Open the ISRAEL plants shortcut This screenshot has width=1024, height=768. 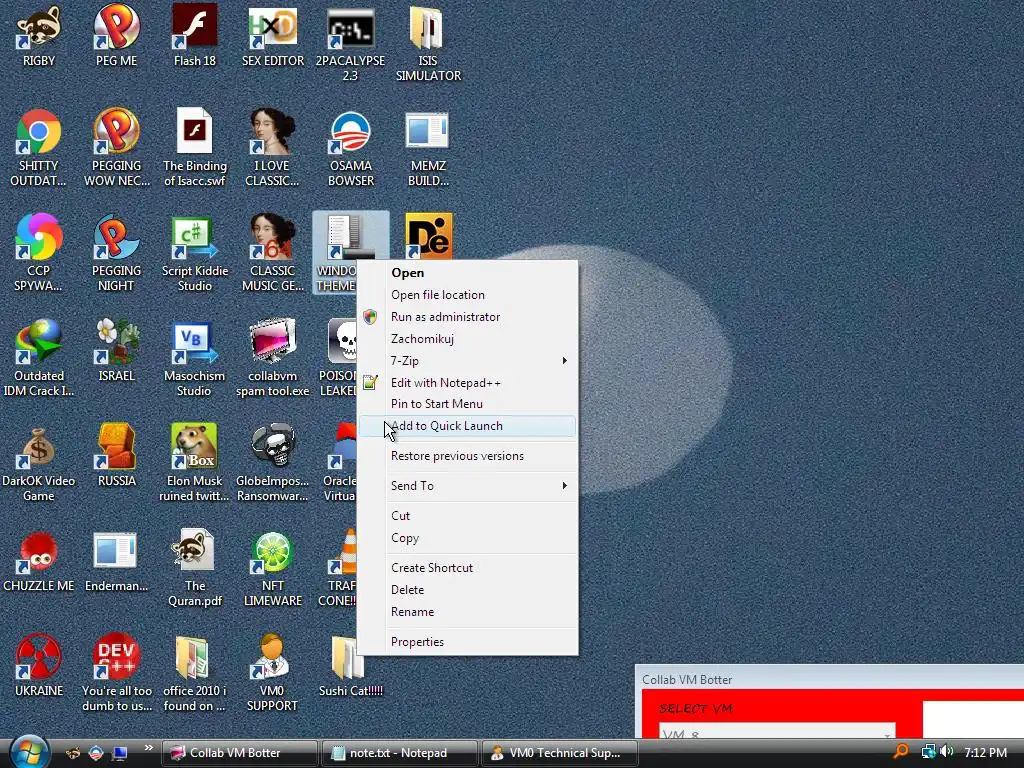(116, 351)
